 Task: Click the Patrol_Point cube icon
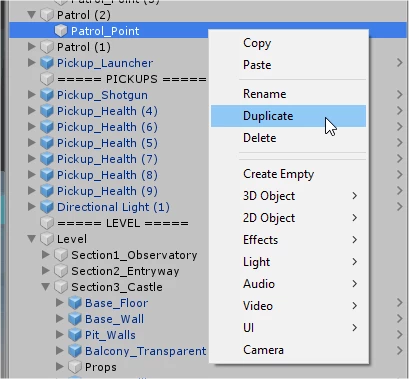click(x=61, y=31)
